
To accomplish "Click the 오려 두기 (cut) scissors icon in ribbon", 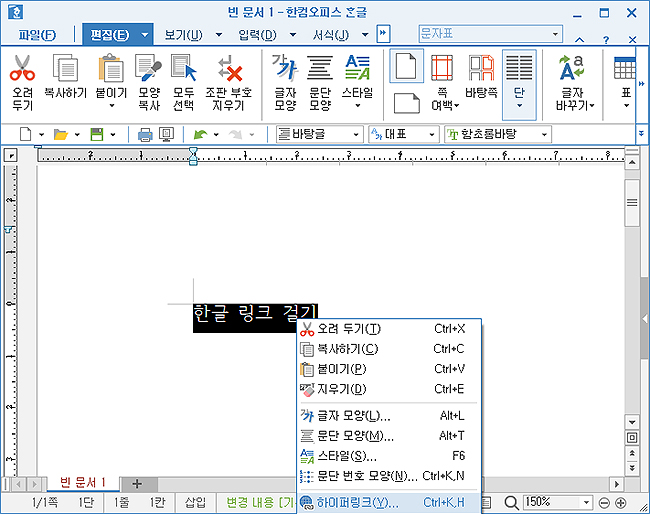I will point(22,68).
